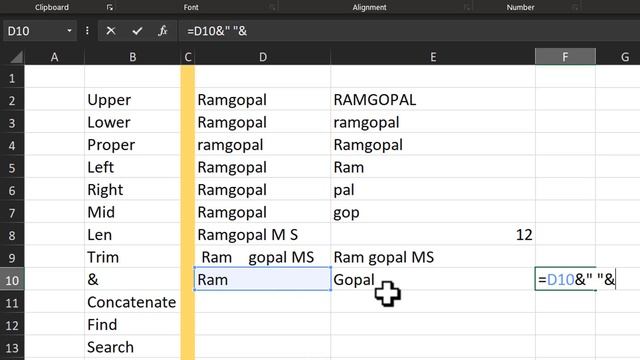Screen dimensions: 640x360
Task: Click 'Ramgopal' in row 7 column D
Action: 263,212
